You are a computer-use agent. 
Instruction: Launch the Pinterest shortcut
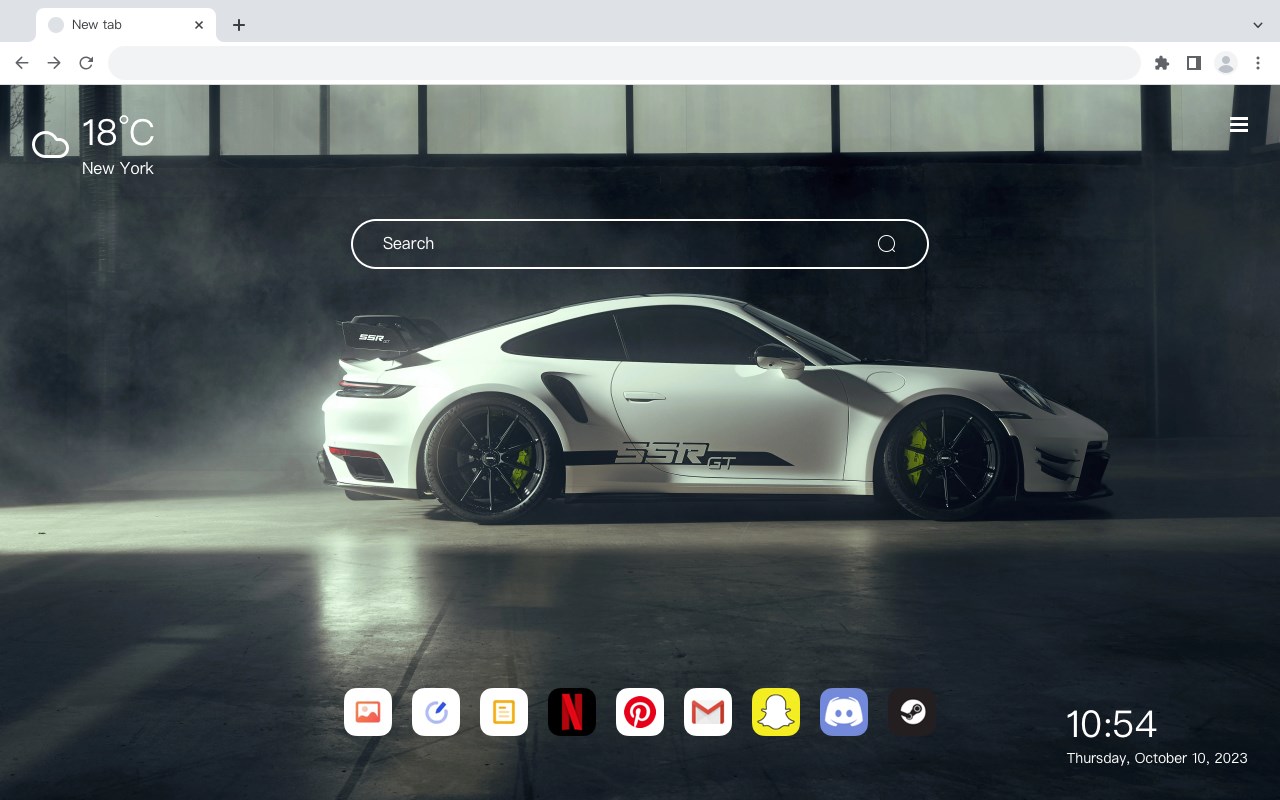tap(640, 712)
